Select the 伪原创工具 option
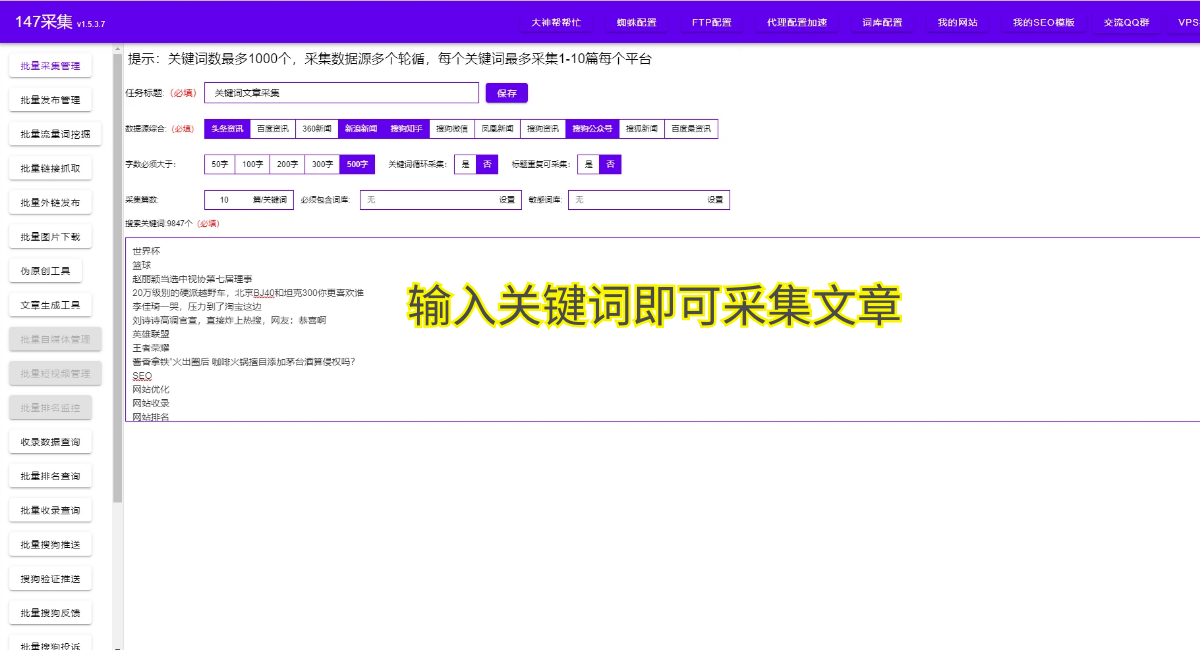 coord(46,269)
